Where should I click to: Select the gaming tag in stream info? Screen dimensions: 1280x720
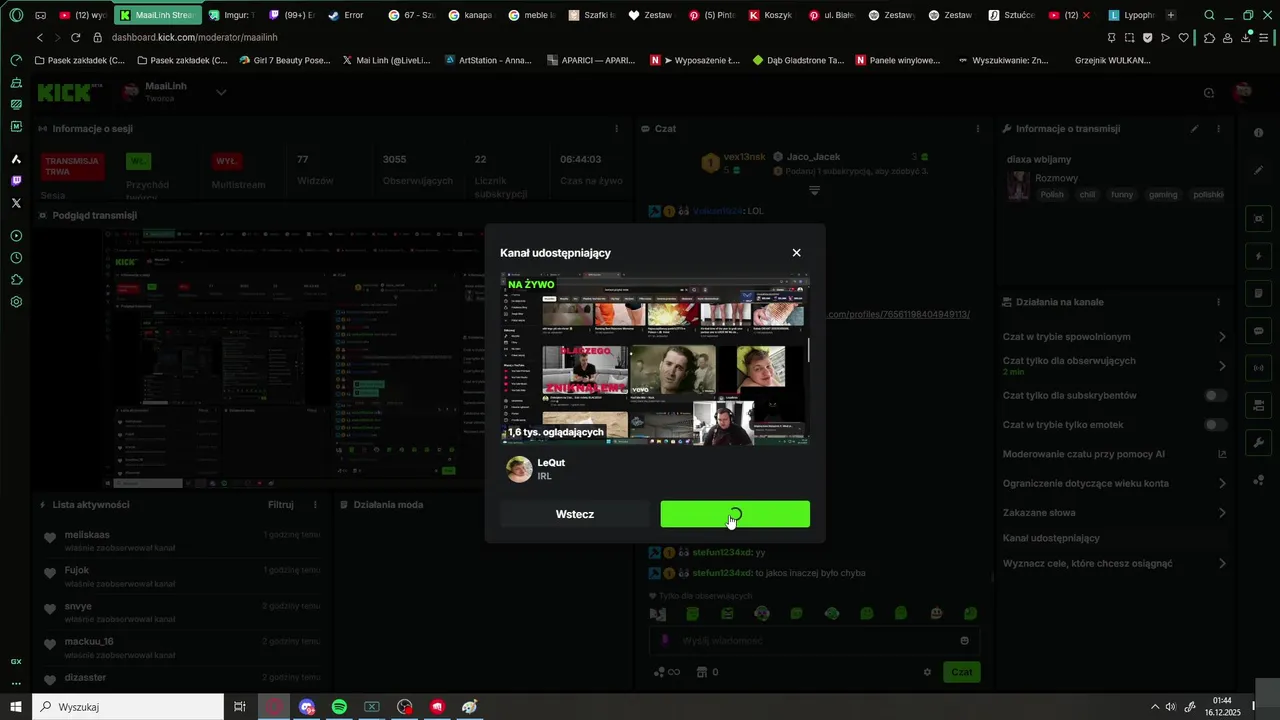pos(1163,194)
